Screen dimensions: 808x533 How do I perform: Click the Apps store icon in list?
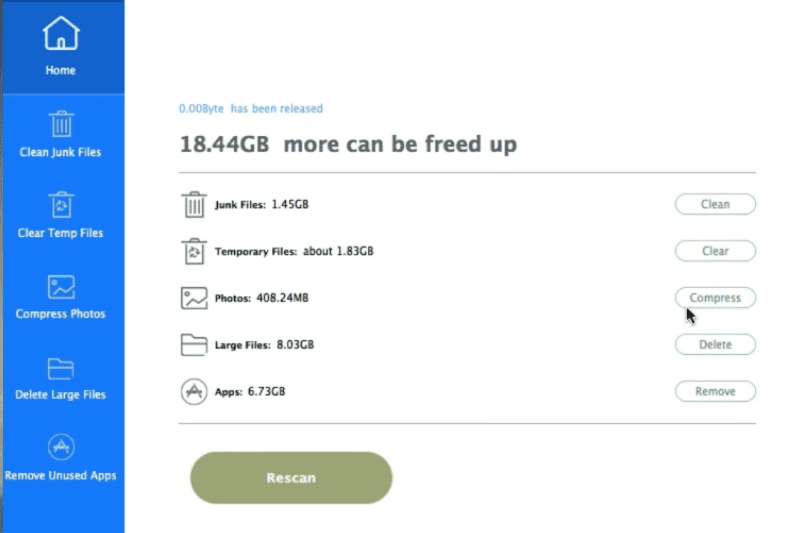[x=194, y=392]
